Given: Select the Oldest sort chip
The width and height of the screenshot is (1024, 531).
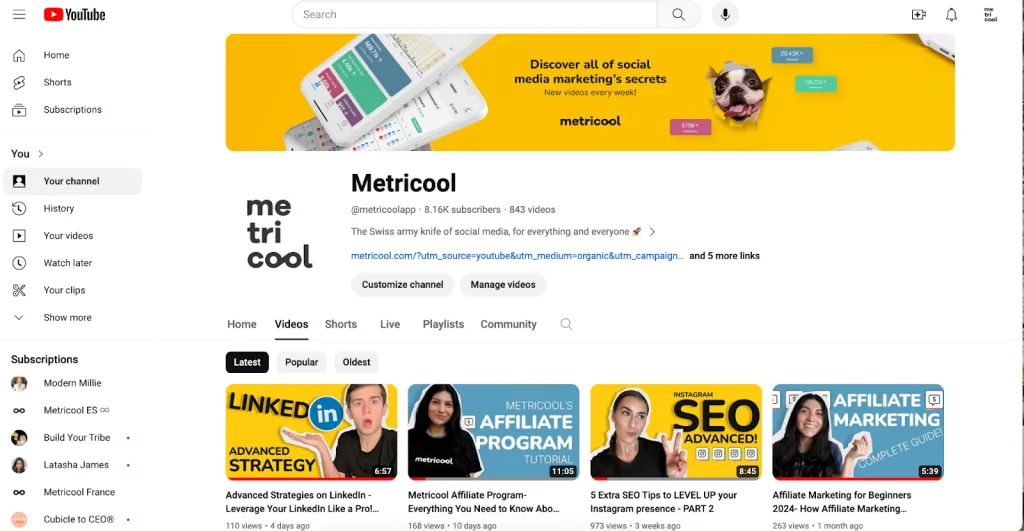Looking at the screenshot, I should [356, 362].
